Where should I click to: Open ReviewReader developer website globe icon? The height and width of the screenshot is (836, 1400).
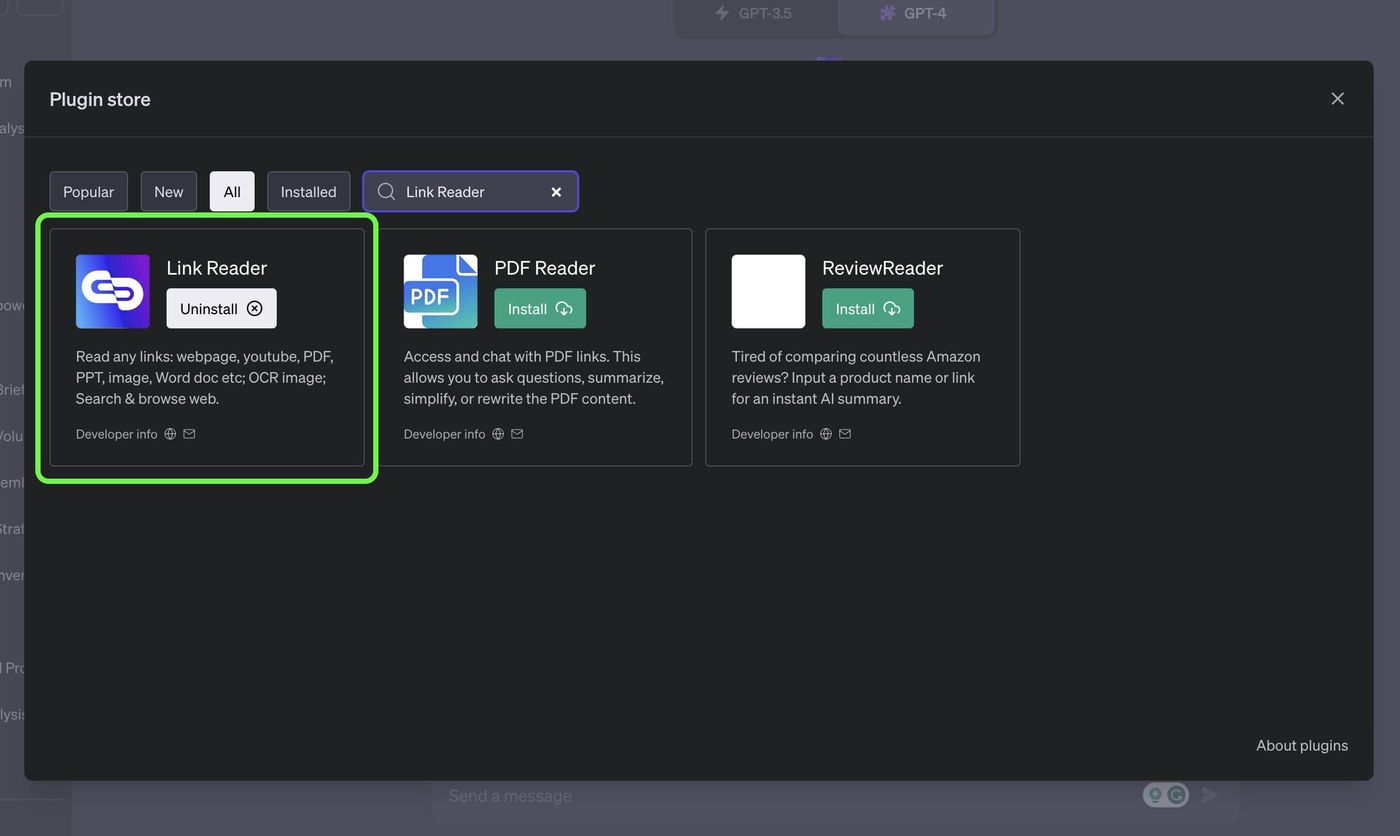(x=826, y=434)
